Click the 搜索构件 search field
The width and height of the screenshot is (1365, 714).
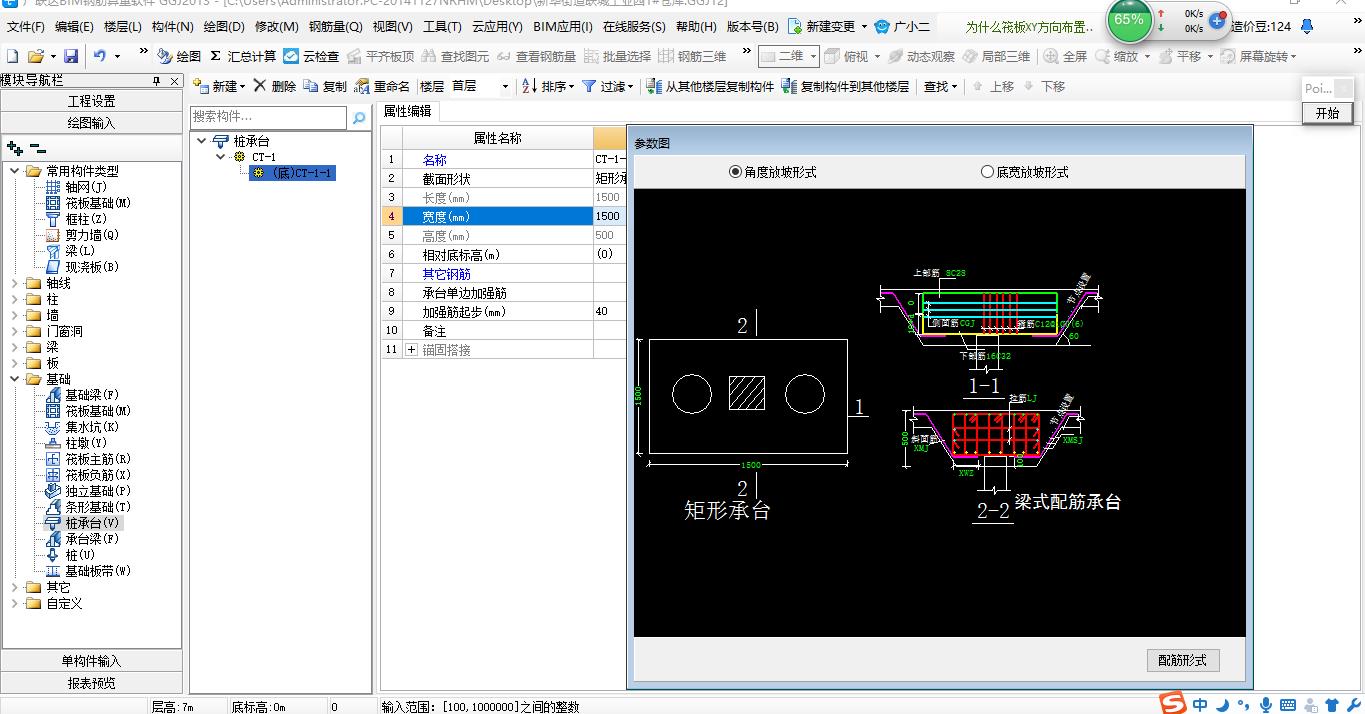[269, 118]
